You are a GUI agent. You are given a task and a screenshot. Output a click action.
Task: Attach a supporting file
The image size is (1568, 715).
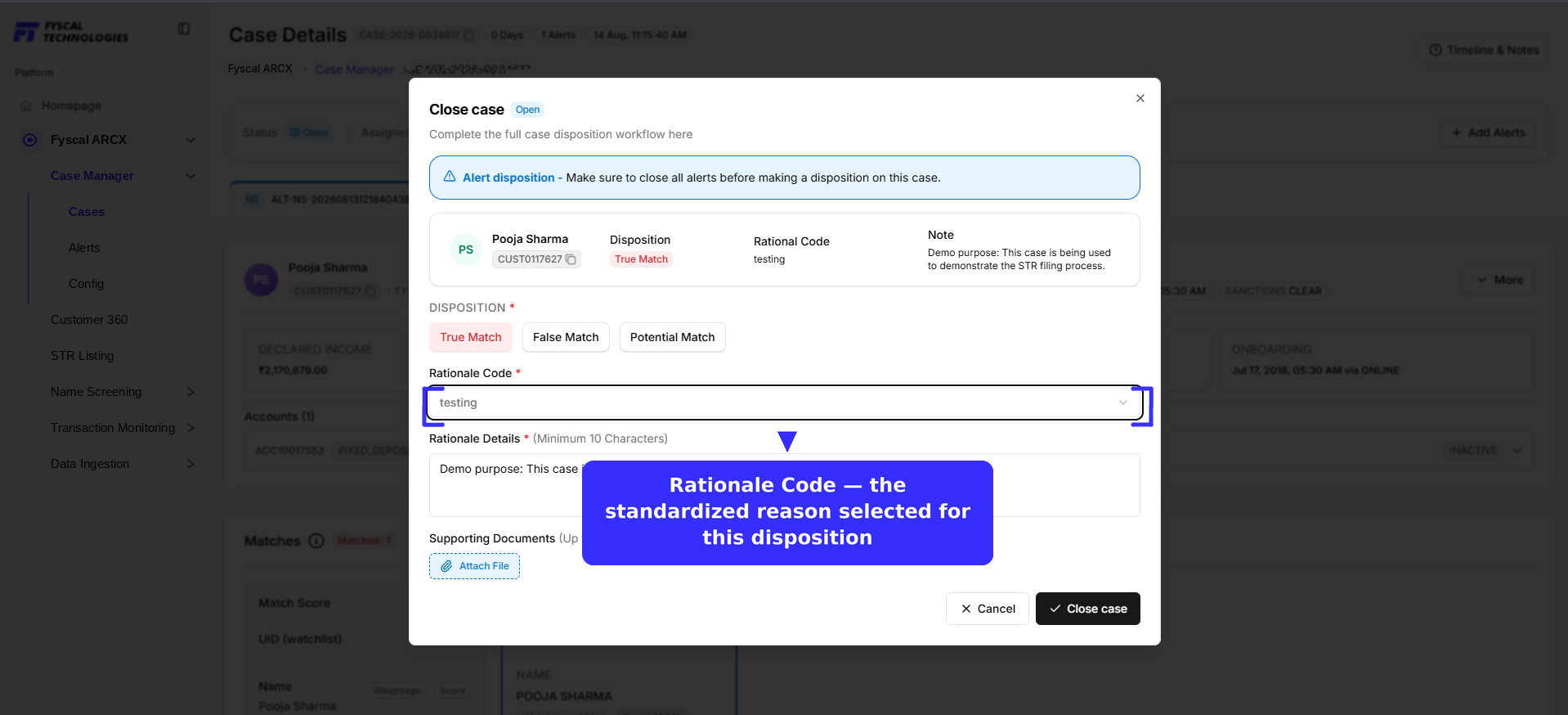474,566
